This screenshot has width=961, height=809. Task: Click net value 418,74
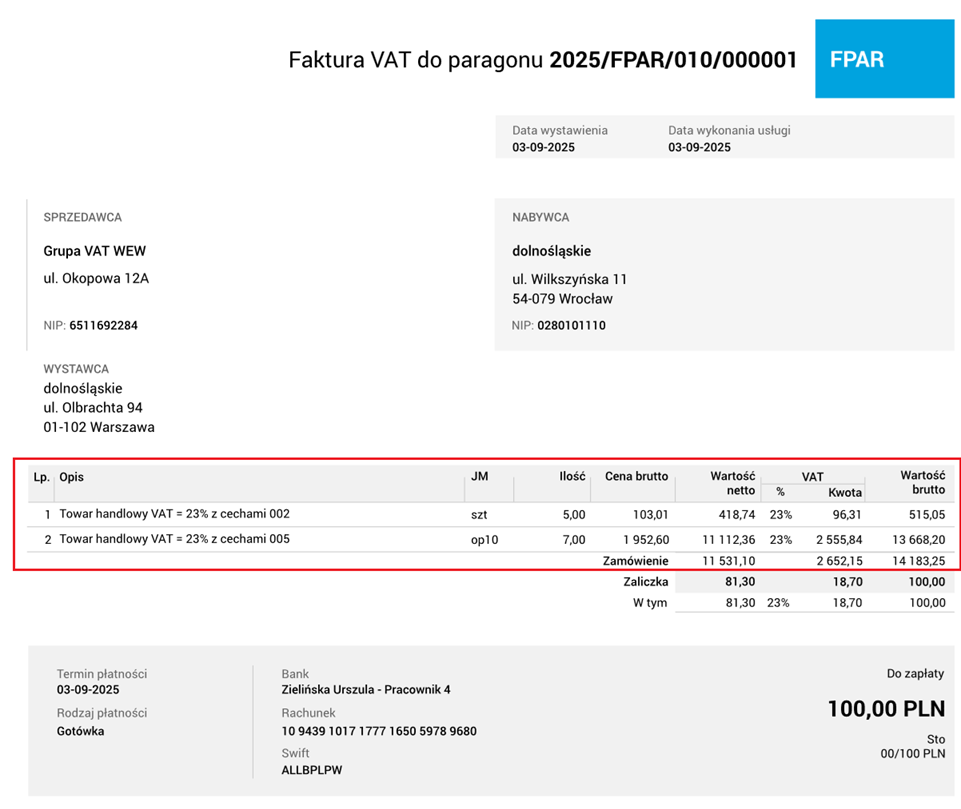tap(737, 515)
